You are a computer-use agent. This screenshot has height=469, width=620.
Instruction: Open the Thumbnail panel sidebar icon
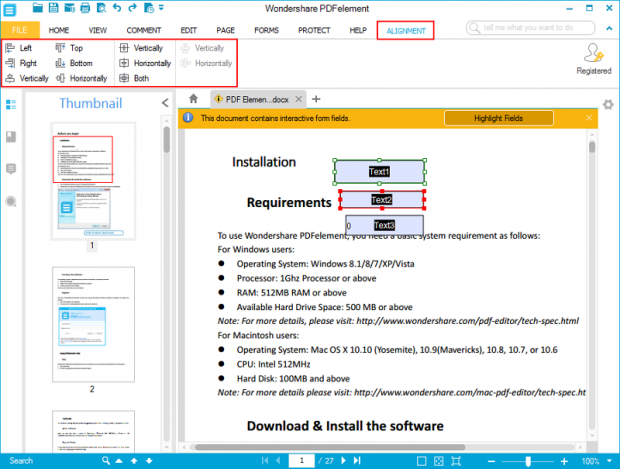pyautogui.click(x=11, y=104)
